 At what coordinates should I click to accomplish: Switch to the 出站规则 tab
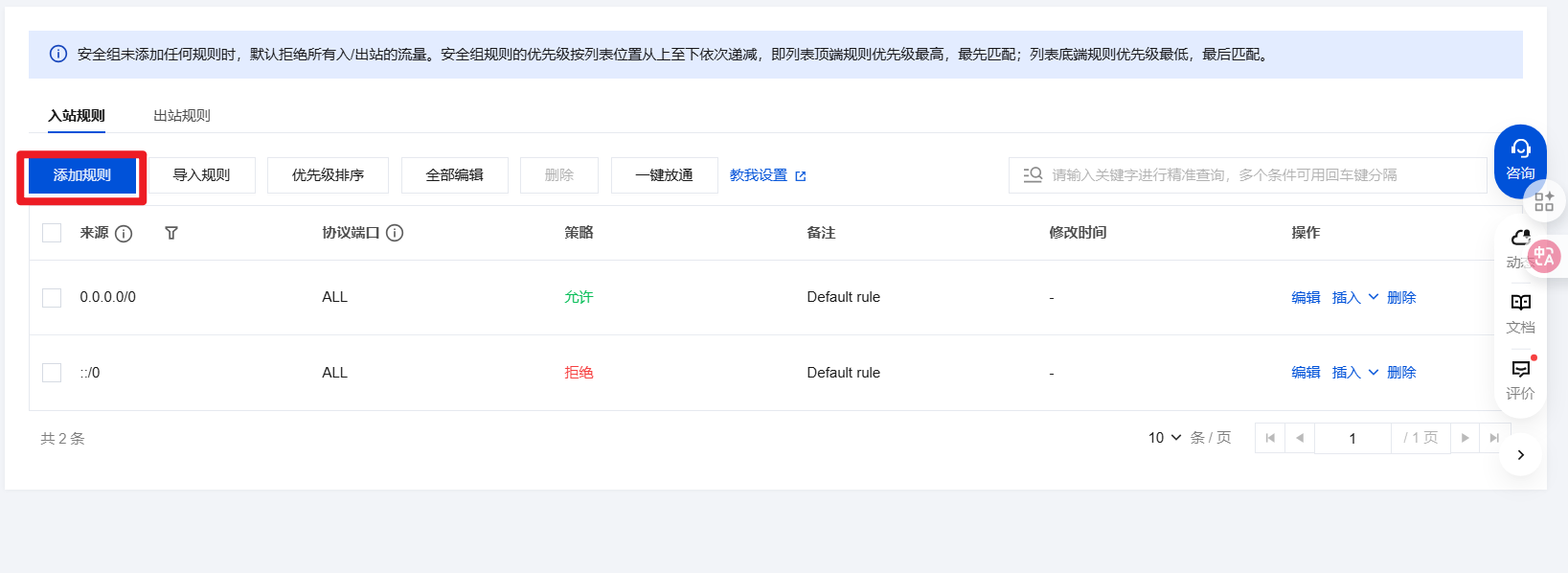tap(182, 115)
